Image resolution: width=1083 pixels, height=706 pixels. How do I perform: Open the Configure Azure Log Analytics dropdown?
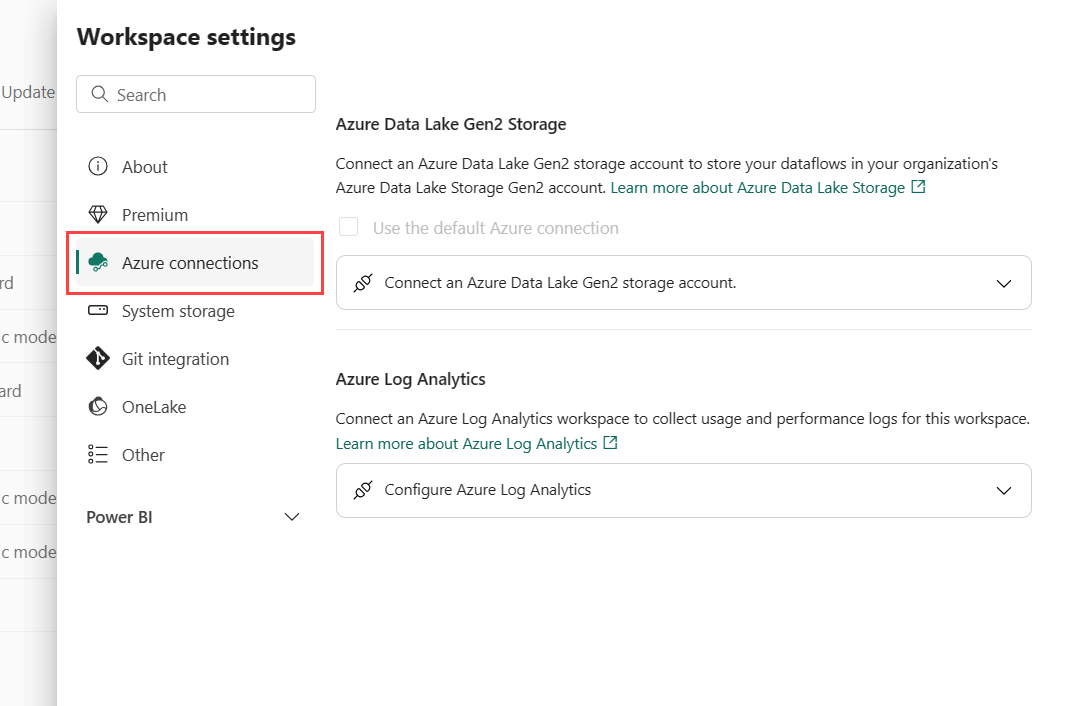point(1004,490)
